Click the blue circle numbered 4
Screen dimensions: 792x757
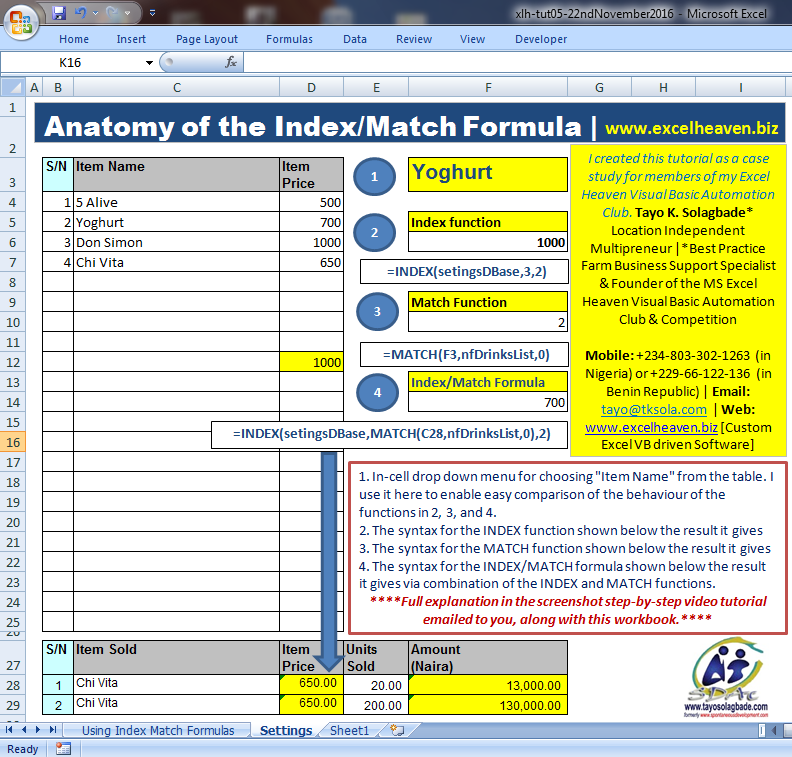pos(377,392)
